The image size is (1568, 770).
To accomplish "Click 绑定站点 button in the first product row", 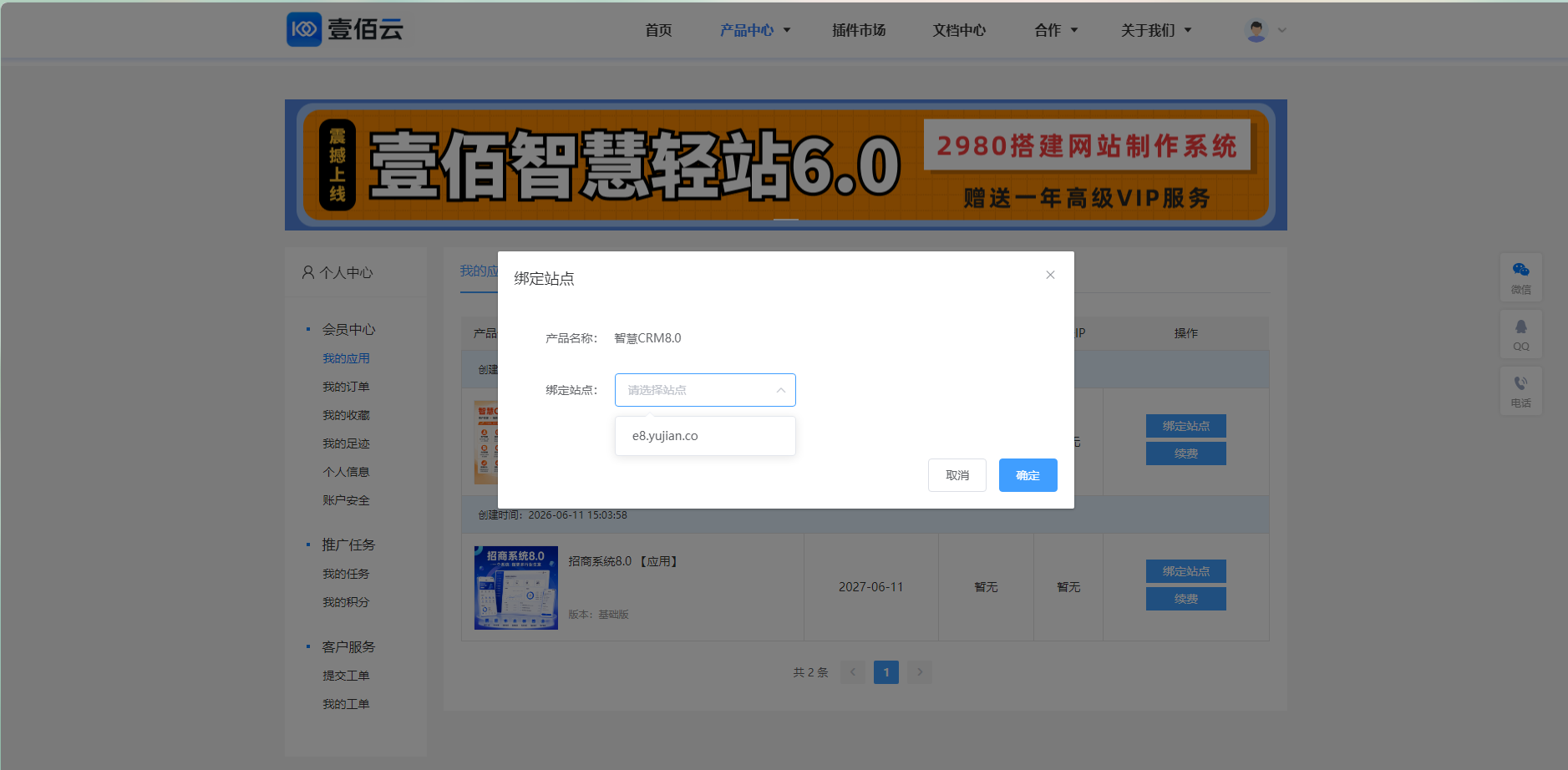I will [x=1186, y=426].
